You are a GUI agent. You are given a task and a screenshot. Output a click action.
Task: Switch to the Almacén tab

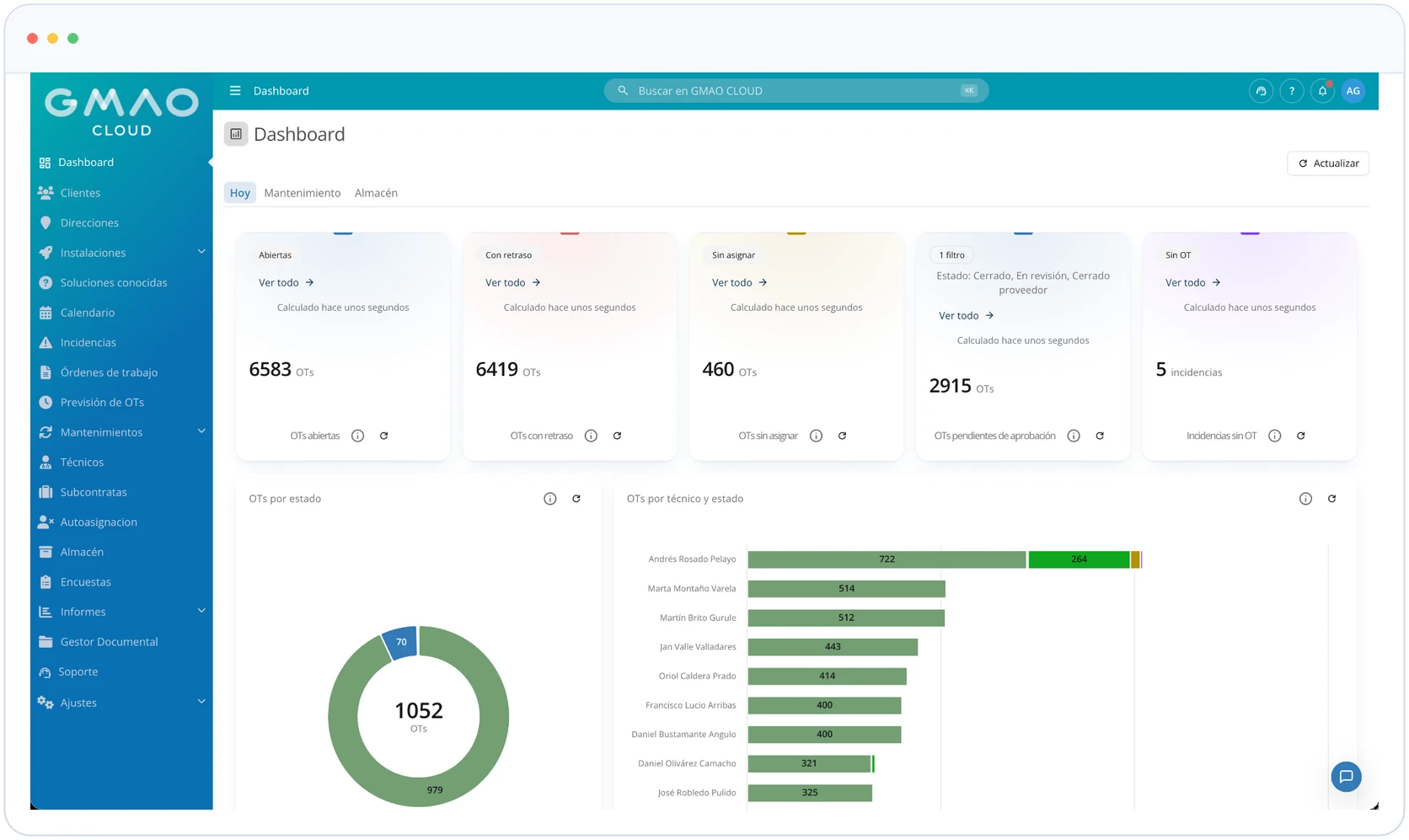pos(376,193)
